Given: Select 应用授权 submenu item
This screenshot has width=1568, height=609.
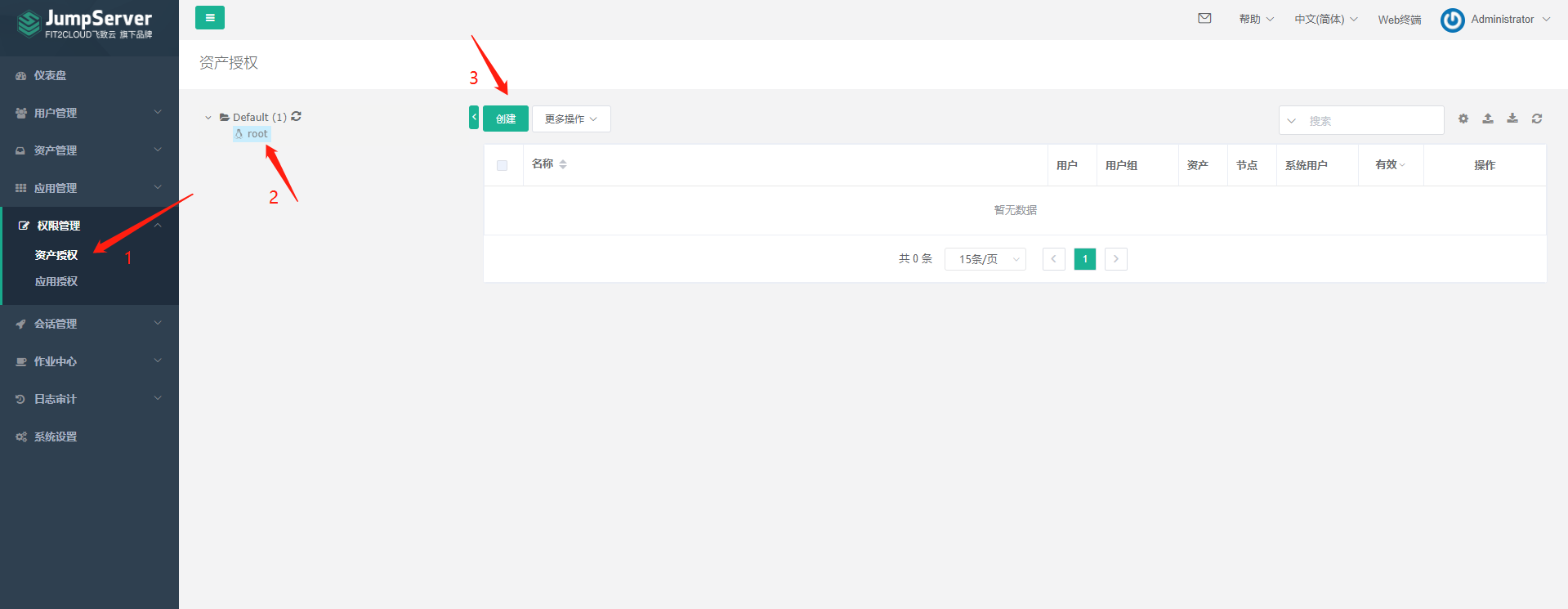Looking at the screenshot, I should click(x=56, y=281).
